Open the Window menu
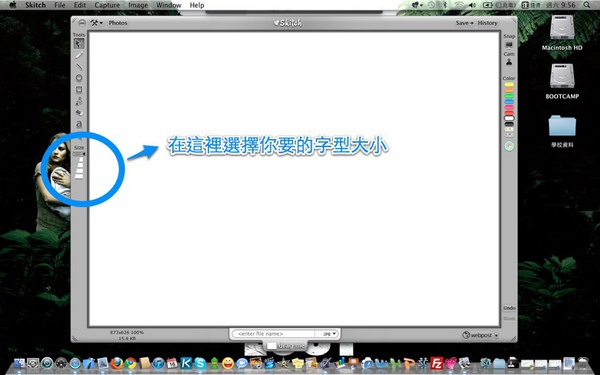600x375 pixels. click(x=169, y=5)
